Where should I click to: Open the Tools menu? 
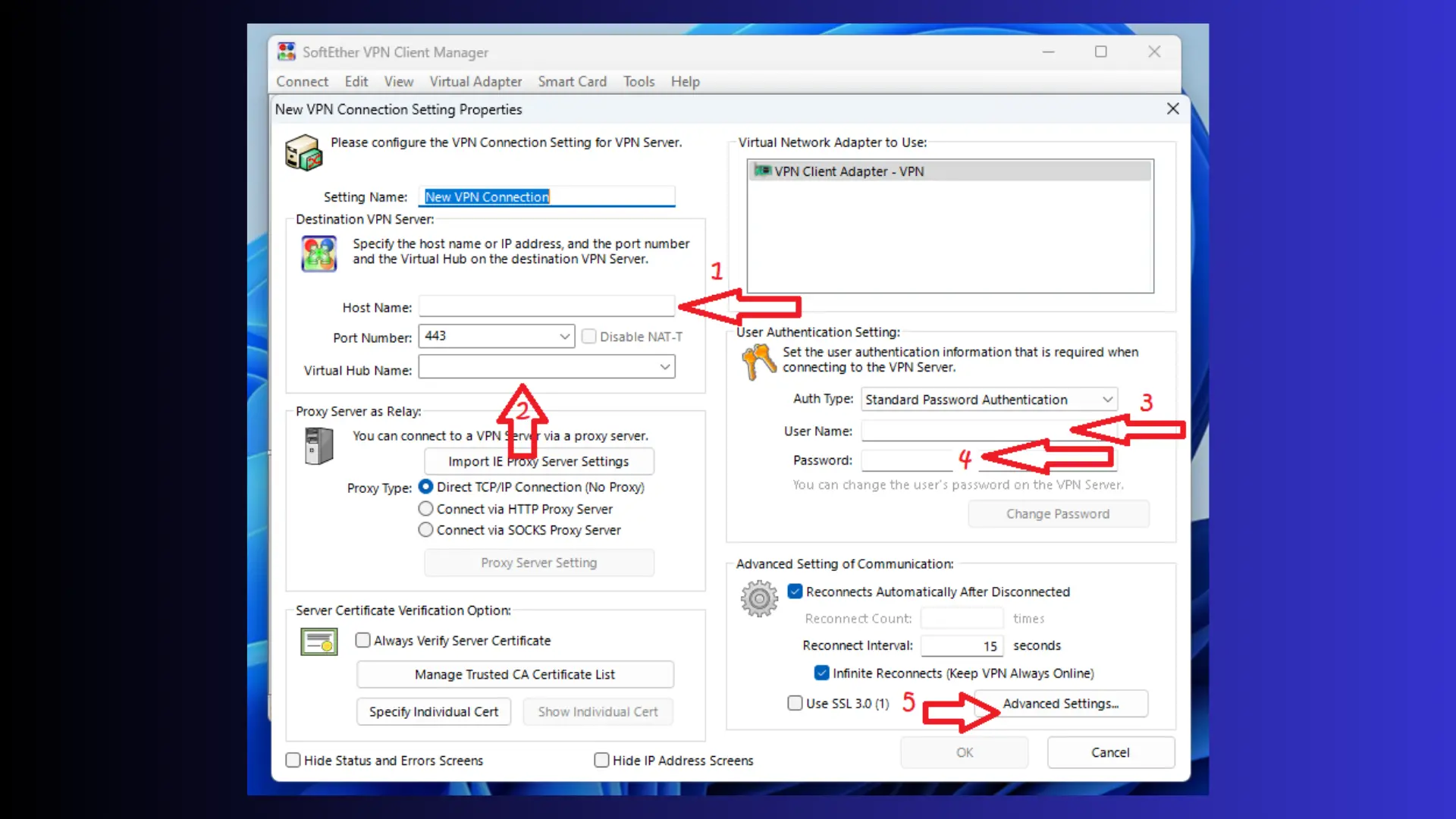pos(639,81)
